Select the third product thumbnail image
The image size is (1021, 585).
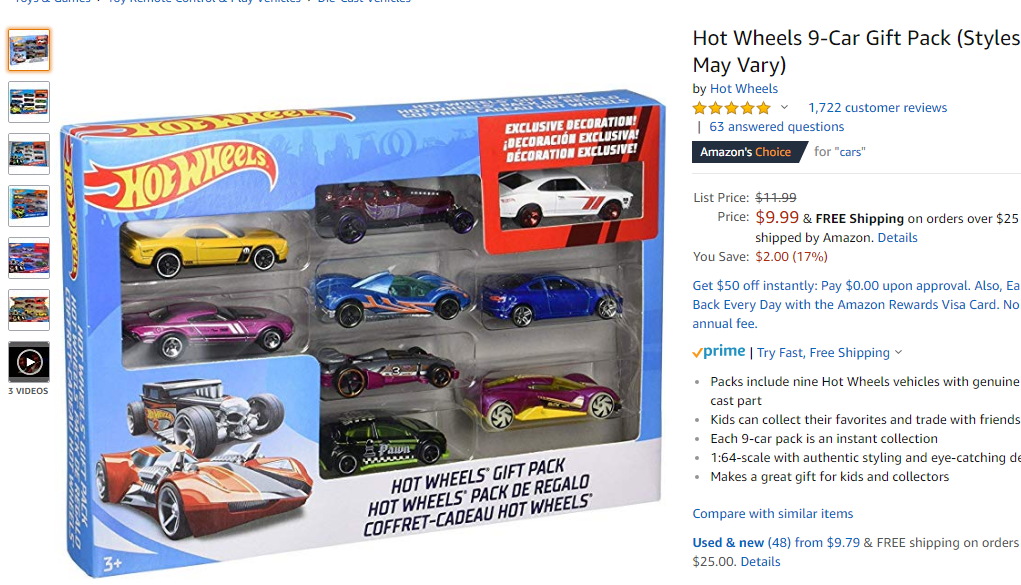tap(29, 154)
